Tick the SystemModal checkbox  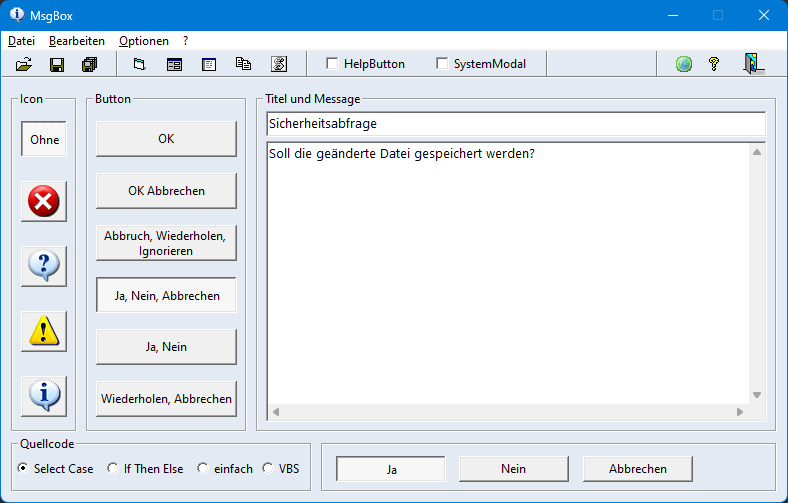pyautogui.click(x=442, y=63)
